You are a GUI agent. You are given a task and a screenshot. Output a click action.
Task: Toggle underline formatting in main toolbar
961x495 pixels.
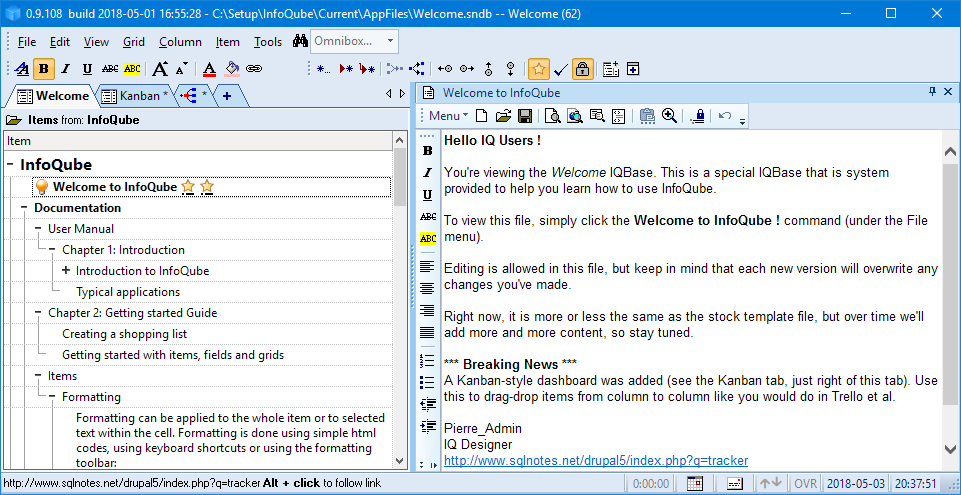(x=87, y=69)
